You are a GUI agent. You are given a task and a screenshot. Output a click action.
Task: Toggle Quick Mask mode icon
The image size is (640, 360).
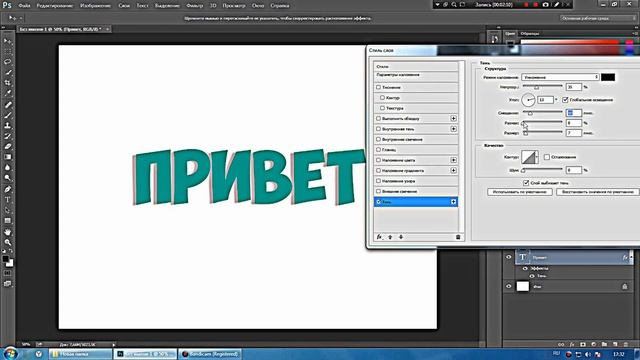pos(7,273)
